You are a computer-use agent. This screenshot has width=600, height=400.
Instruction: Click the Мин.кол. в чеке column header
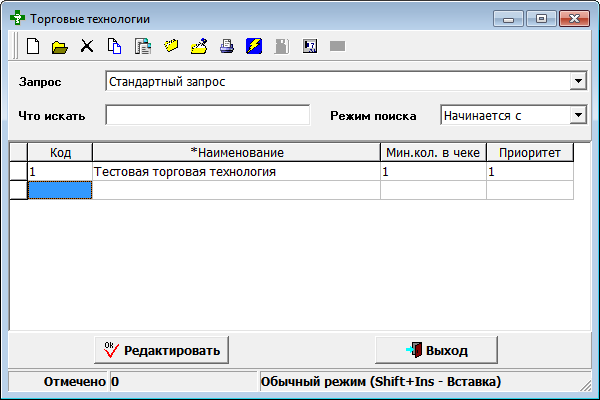(x=433, y=152)
